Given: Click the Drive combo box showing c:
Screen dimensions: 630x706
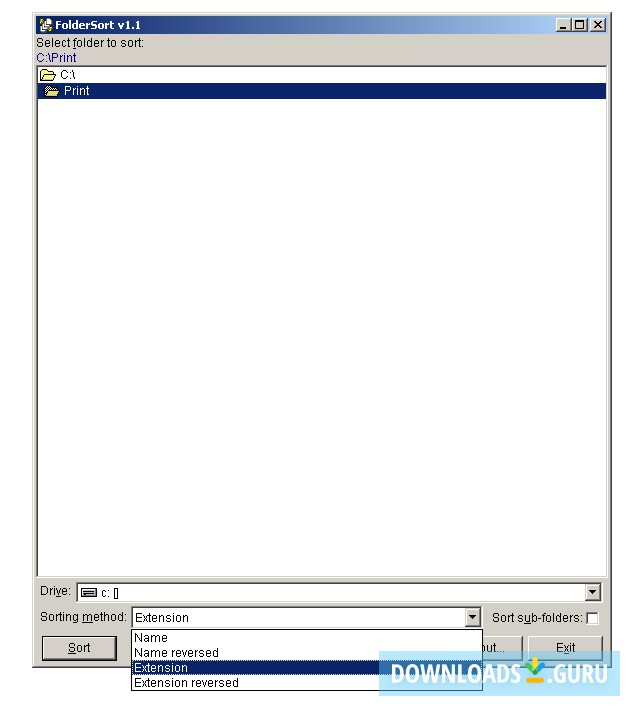Looking at the screenshot, I should (x=339, y=592).
